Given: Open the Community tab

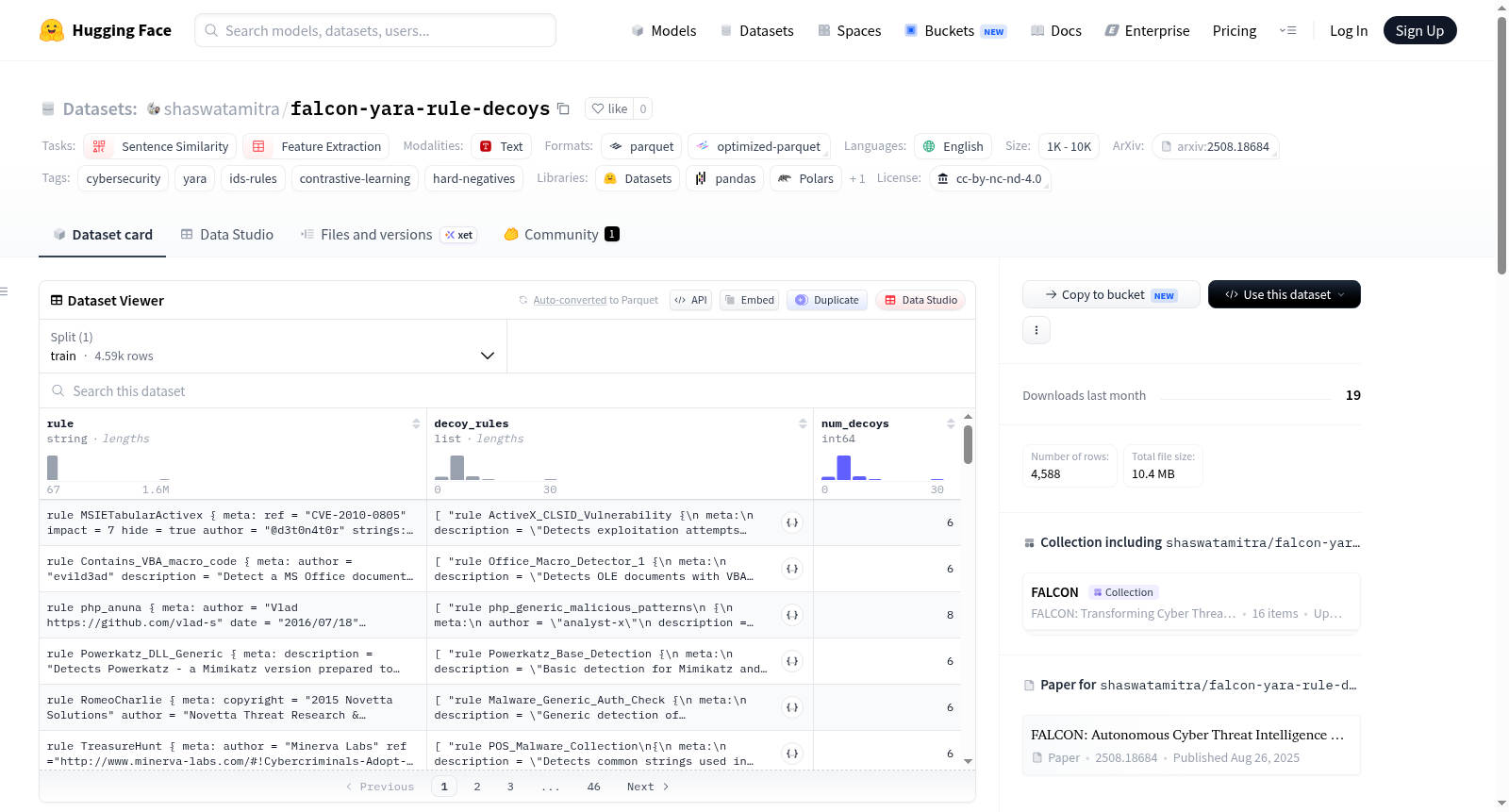Looking at the screenshot, I should click(561, 234).
